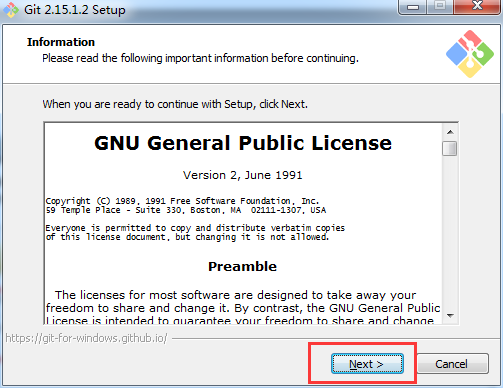This screenshot has height=388, width=503.
Task: Click 'Please read the following important information' text
Action: (200, 58)
